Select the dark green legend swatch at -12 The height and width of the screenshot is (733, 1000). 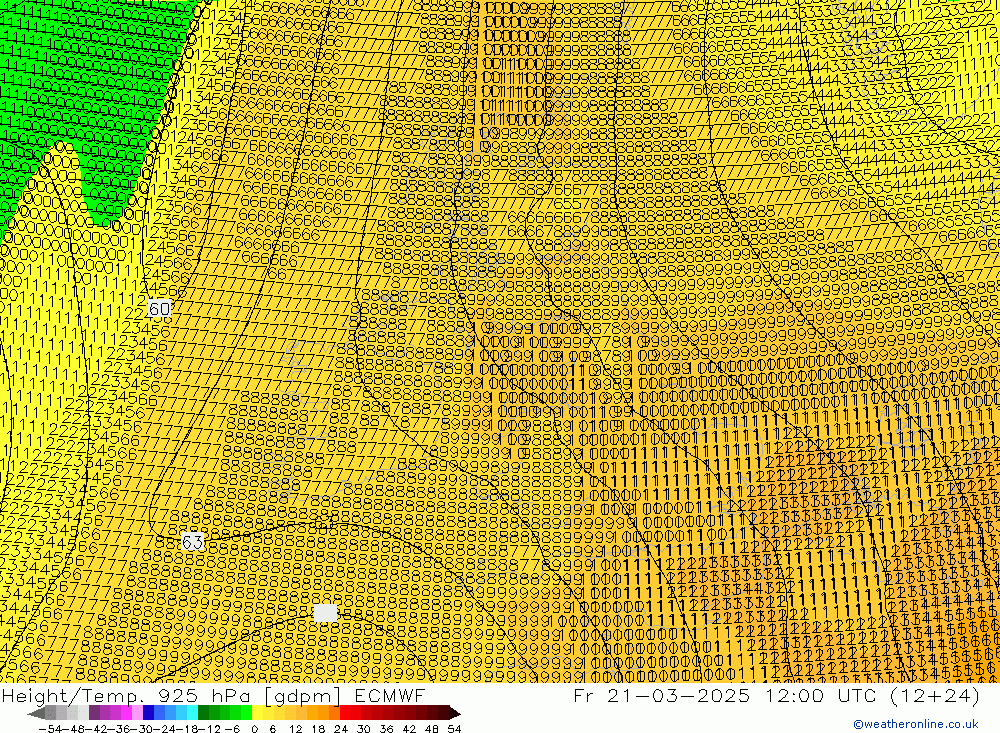(x=203, y=713)
